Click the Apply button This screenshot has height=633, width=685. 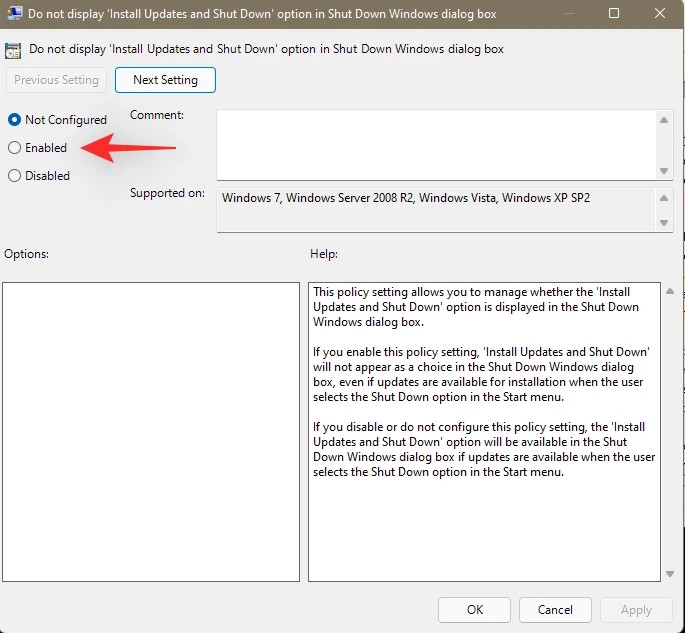(x=636, y=610)
